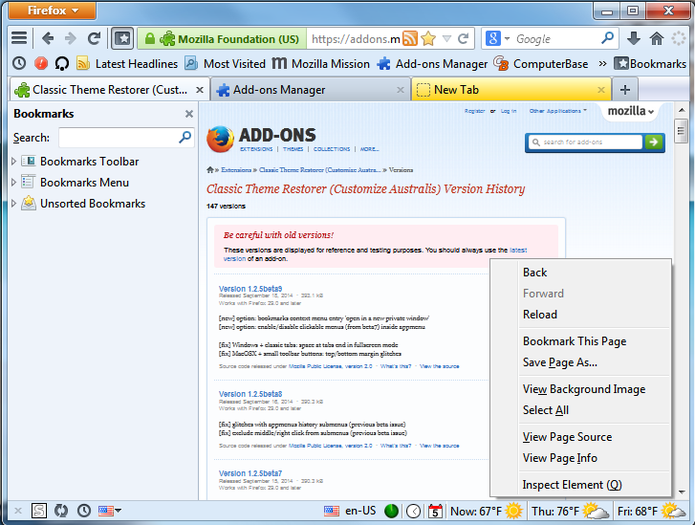Open the mozilla tab dropdown on page

(630, 111)
